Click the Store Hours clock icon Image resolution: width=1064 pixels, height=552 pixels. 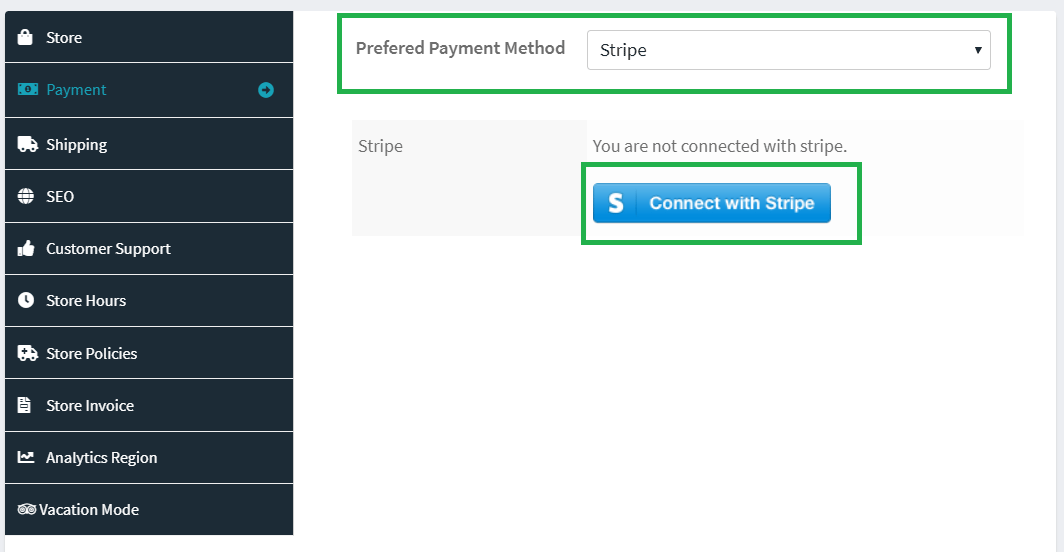[27, 301]
